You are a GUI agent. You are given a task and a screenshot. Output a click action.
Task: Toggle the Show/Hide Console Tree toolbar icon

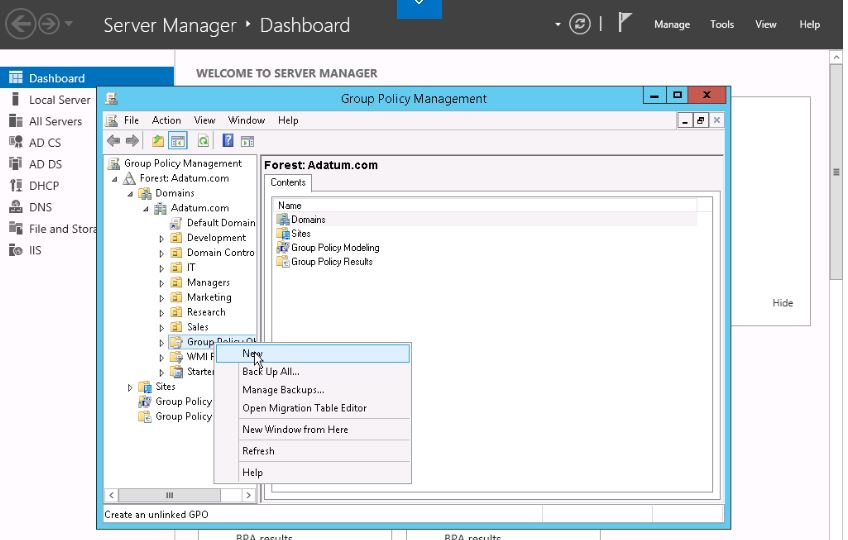click(178, 141)
